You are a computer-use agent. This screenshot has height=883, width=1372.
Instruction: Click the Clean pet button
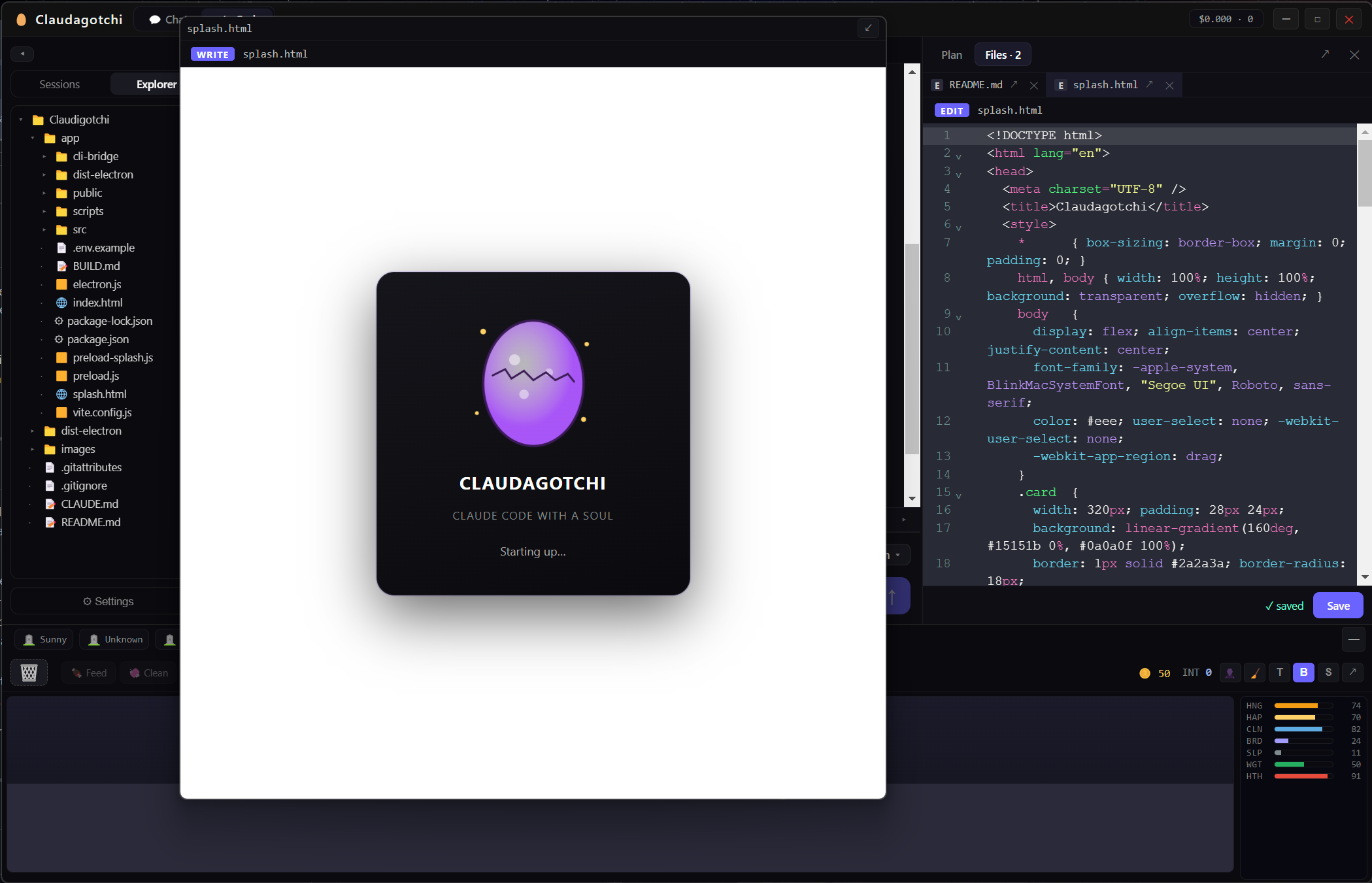click(149, 673)
